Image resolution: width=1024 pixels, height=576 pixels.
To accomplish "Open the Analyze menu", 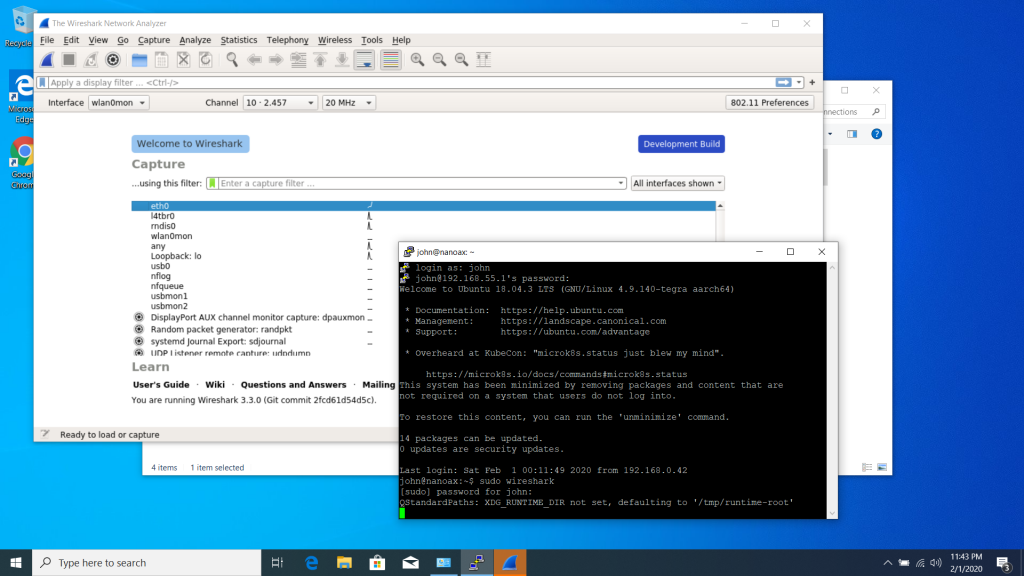I will [195, 40].
